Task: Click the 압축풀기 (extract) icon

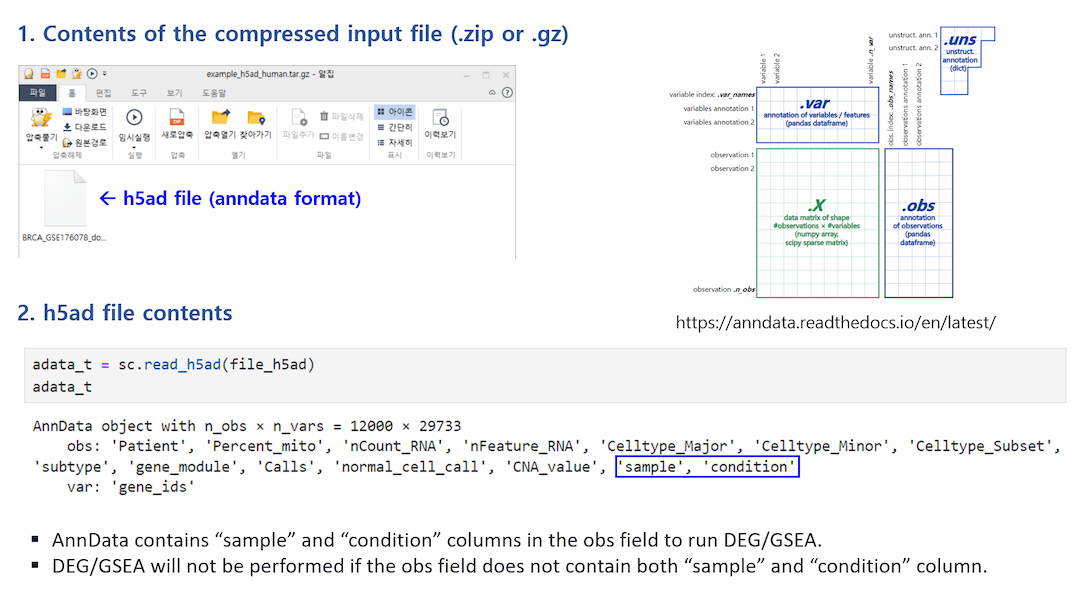Action: tap(41, 119)
